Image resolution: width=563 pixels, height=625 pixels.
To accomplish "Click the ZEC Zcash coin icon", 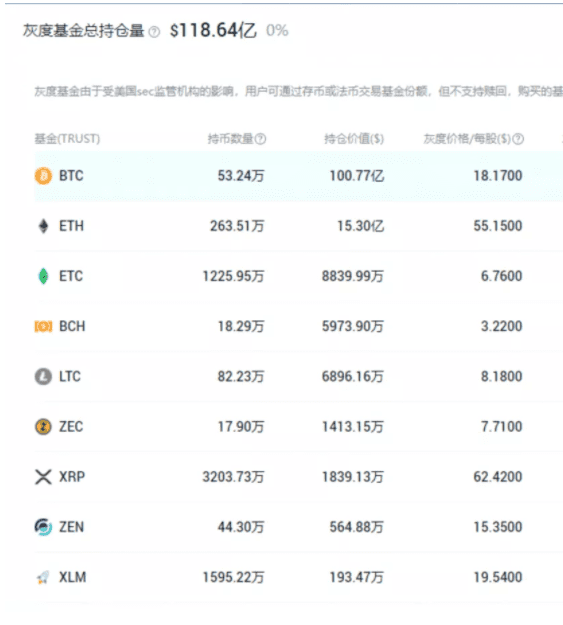I will (x=43, y=427).
